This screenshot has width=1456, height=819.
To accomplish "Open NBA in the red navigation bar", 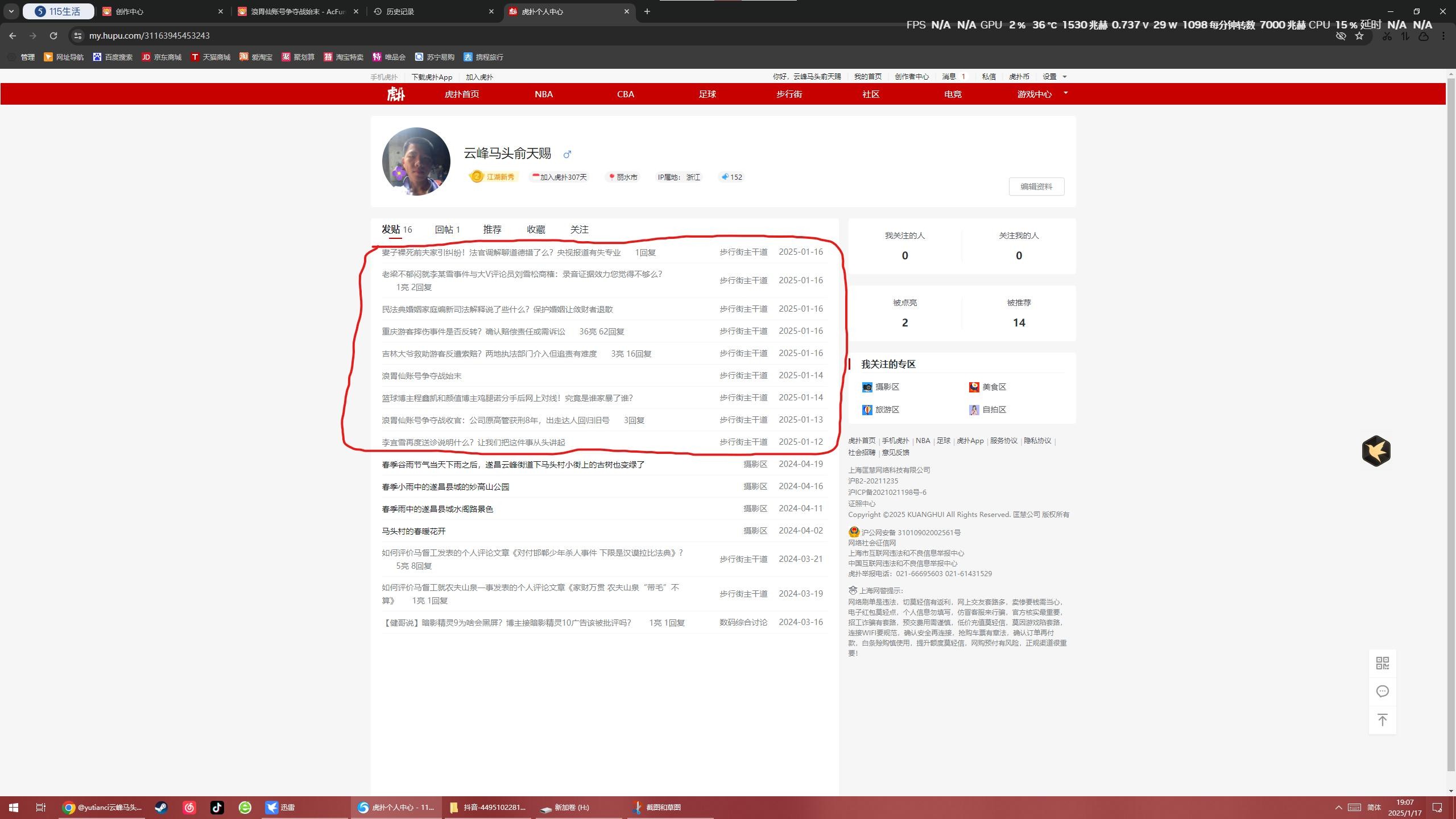I will pos(543,94).
